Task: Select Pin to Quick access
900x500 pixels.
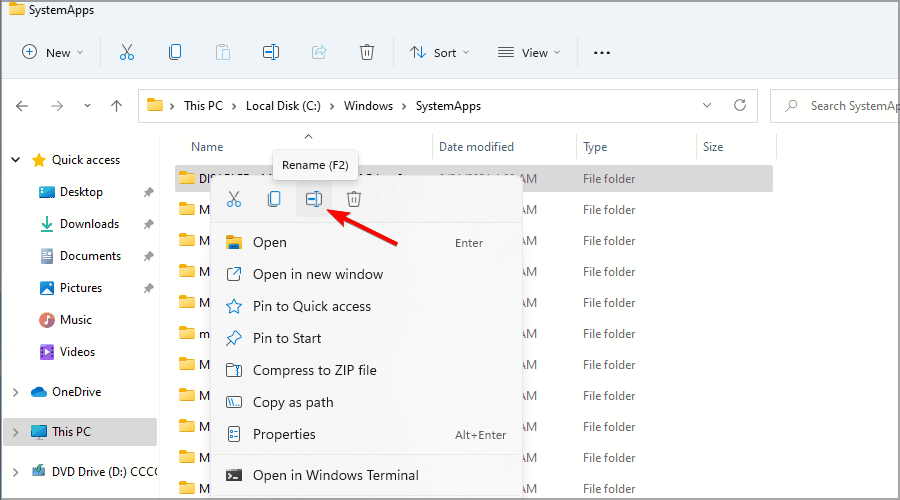Action: pyautogui.click(x=311, y=306)
